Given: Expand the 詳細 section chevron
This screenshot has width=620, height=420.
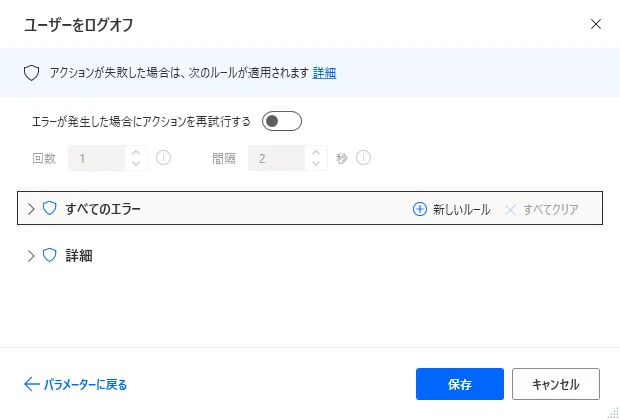Looking at the screenshot, I should pyautogui.click(x=31, y=255).
